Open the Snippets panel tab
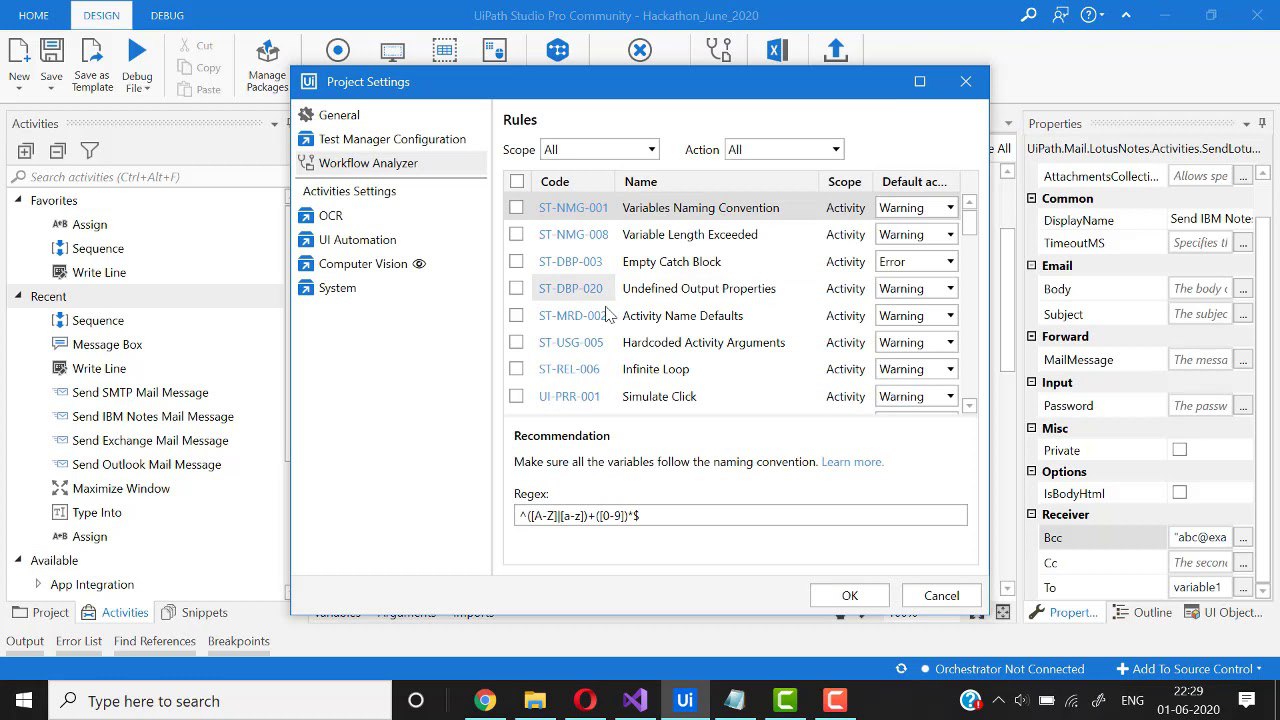This screenshot has height=720, width=1280. click(195, 612)
